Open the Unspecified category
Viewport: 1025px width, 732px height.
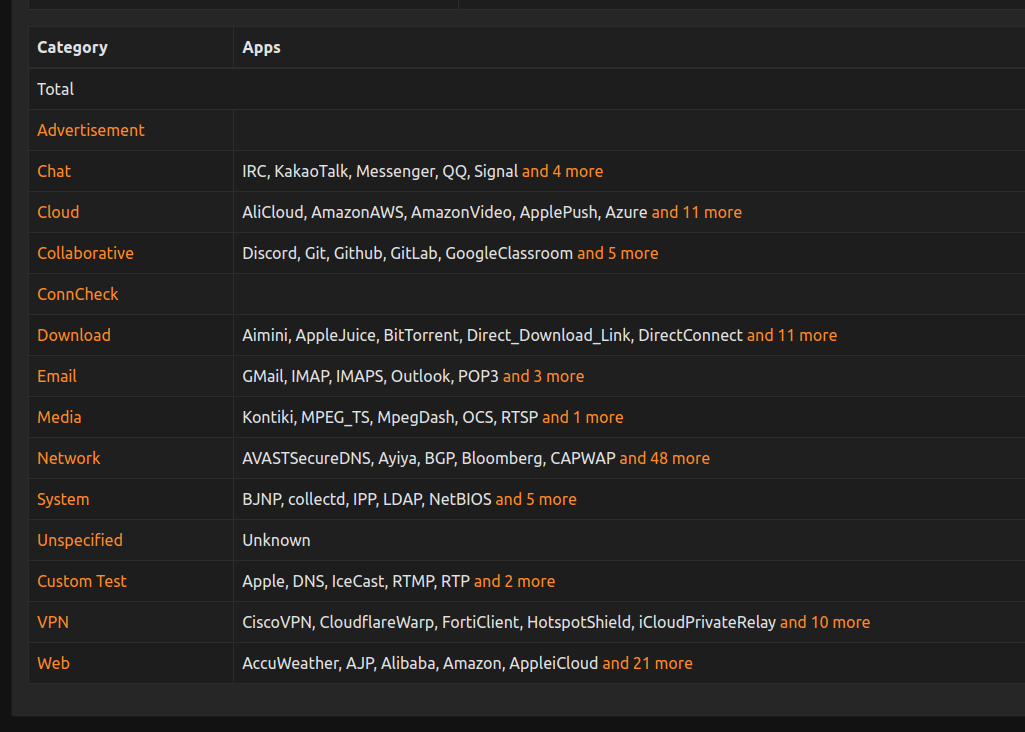(x=80, y=540)
